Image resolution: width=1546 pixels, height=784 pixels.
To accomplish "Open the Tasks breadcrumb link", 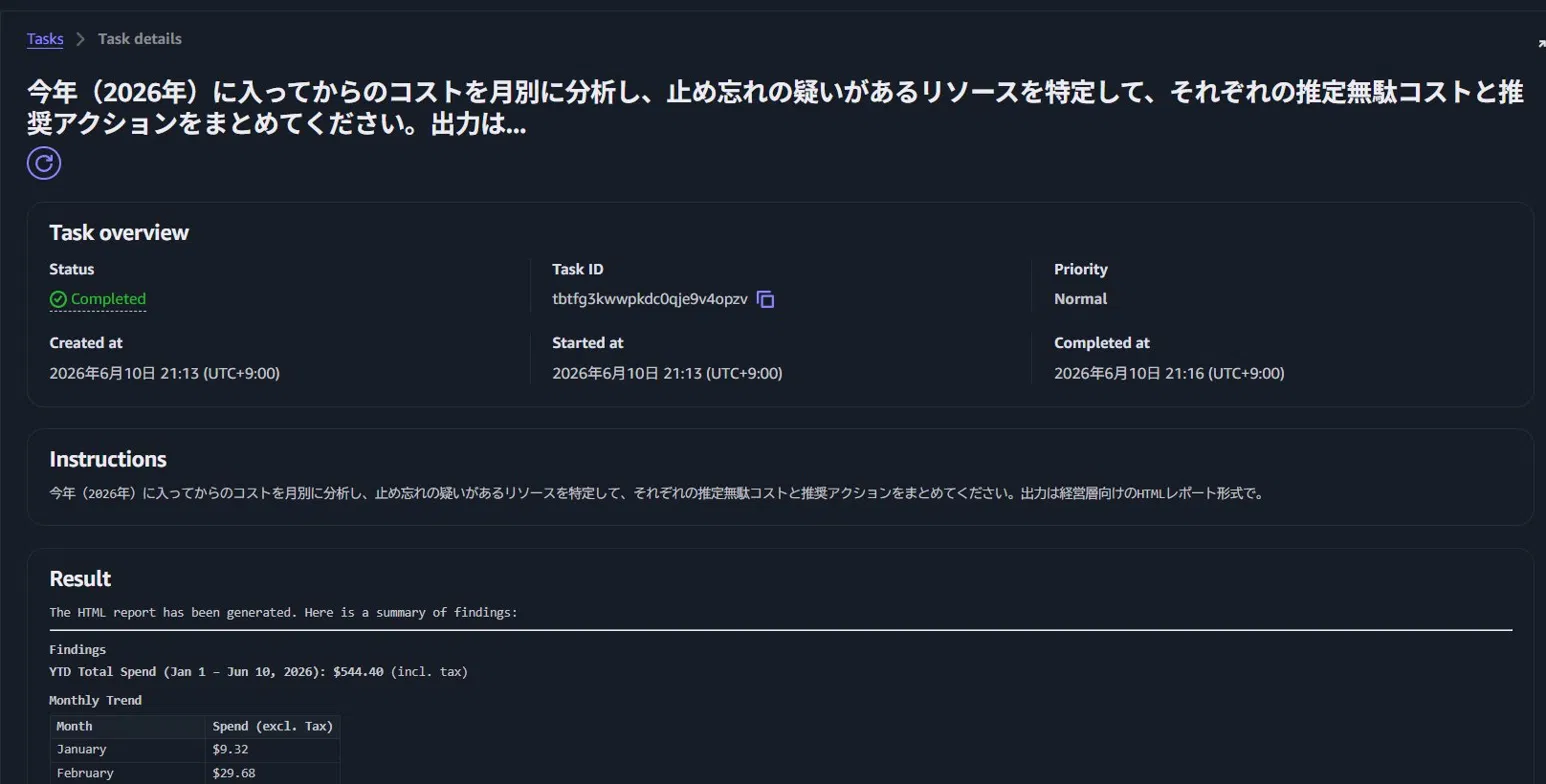I will 45,39.
